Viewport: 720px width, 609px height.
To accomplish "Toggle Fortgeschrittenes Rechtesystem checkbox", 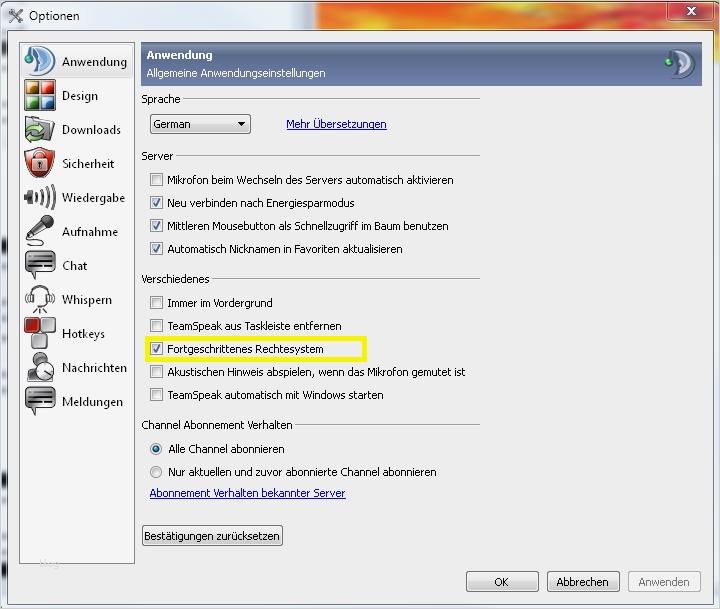I will tap(156, 349).
